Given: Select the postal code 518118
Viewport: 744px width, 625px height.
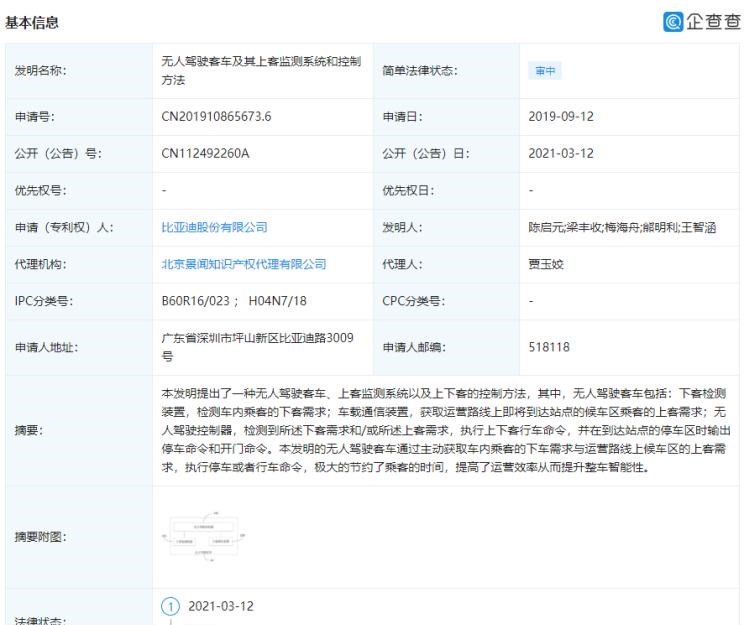Looking at the screenshot, I should pyautogui.click(x=549, y=347).
